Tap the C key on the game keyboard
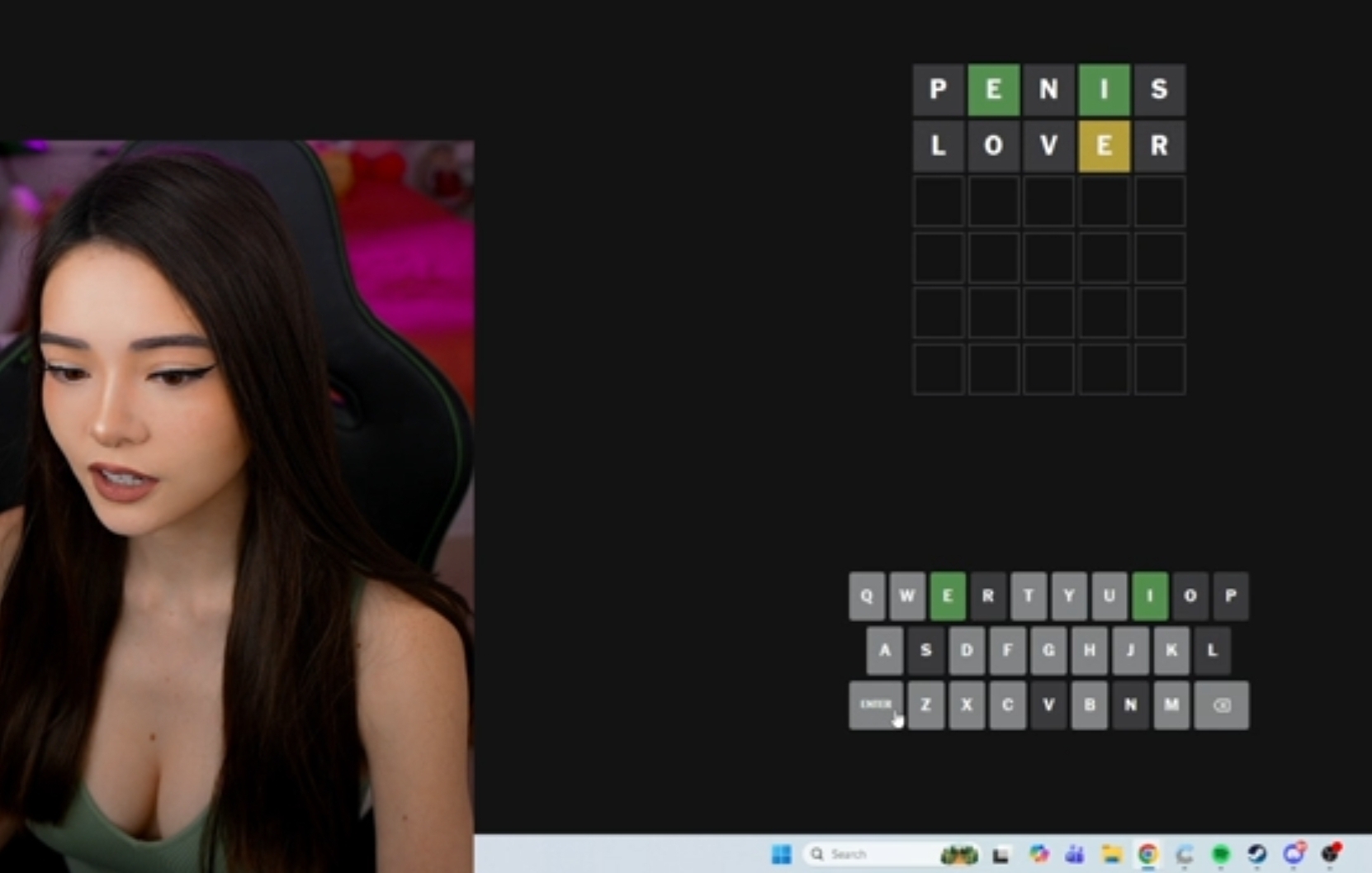This screenshot has width=1372, height=873. tap(1007, 705)
